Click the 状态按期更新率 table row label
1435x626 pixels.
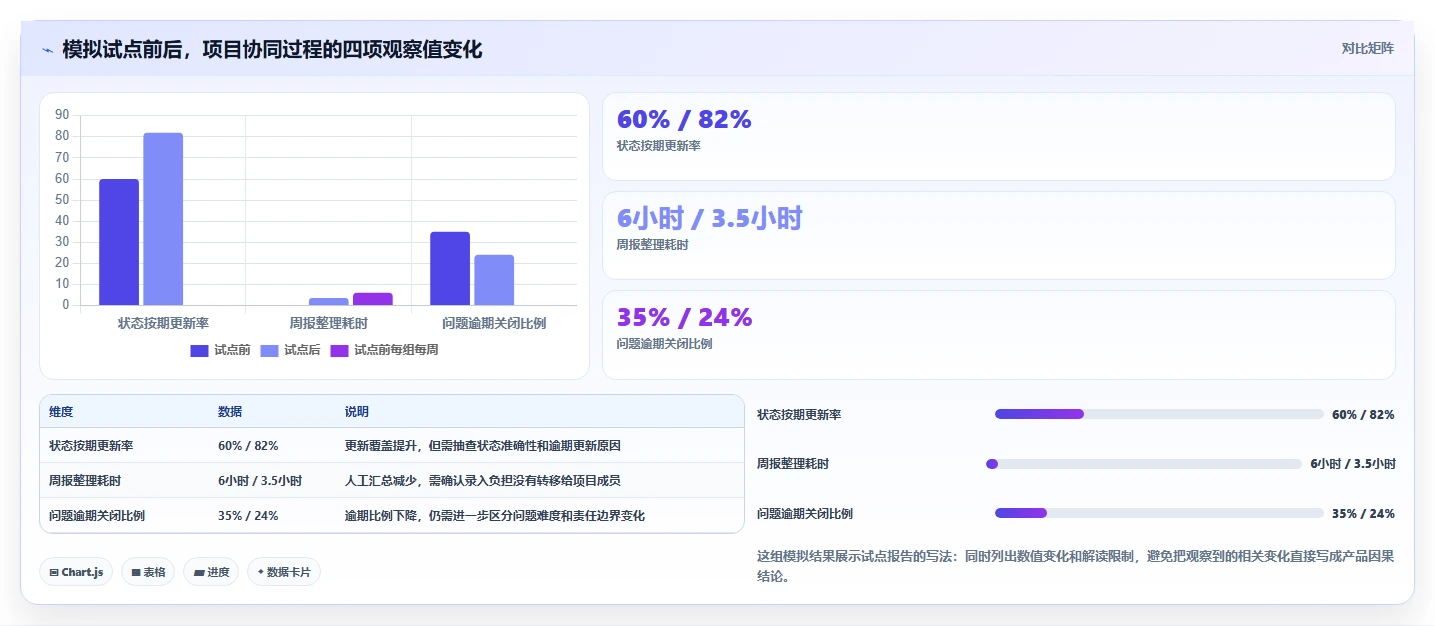click(91, 446)
